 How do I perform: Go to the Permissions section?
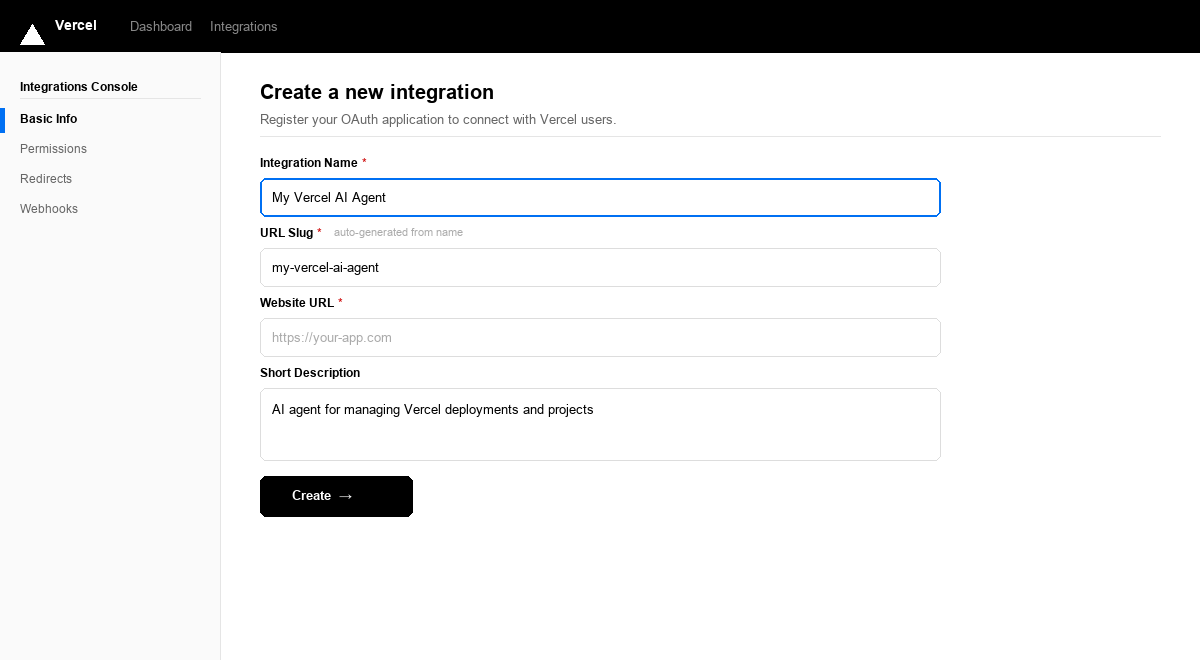coord(53,149)
